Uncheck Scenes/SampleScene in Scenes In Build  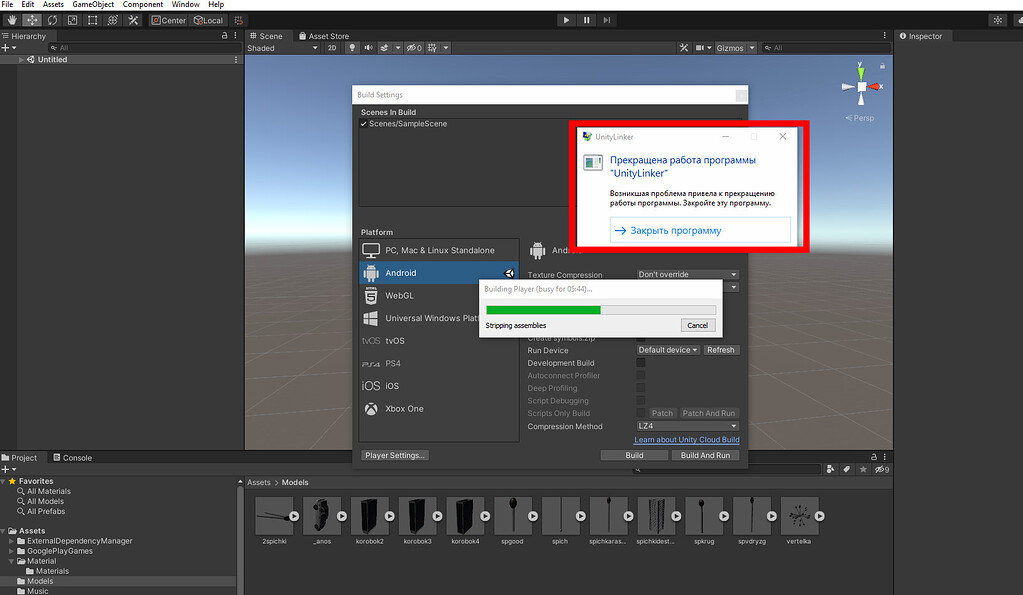(362, 124)
